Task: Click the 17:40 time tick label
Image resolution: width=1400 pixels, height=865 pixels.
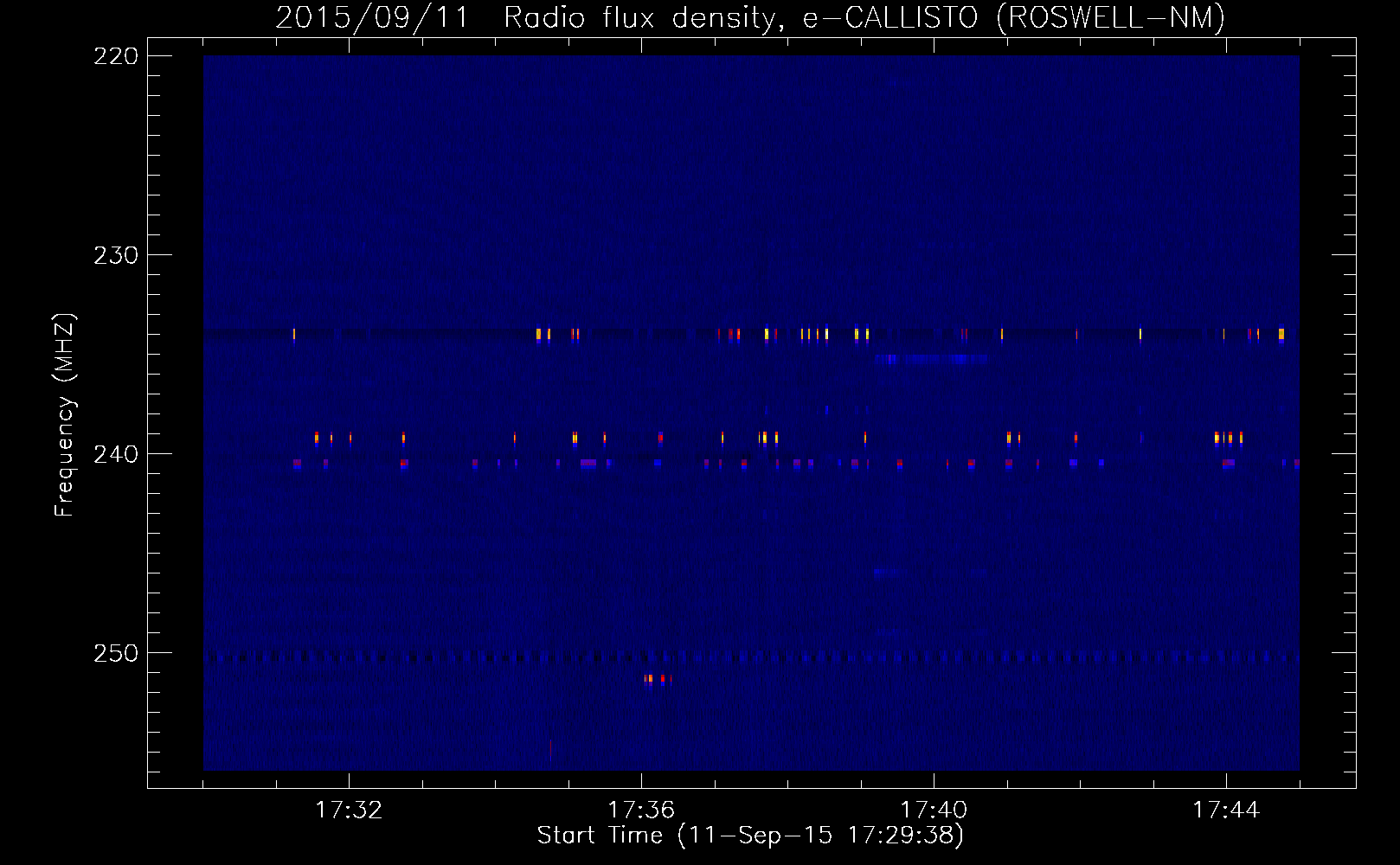Action: (x=934, y=810)
